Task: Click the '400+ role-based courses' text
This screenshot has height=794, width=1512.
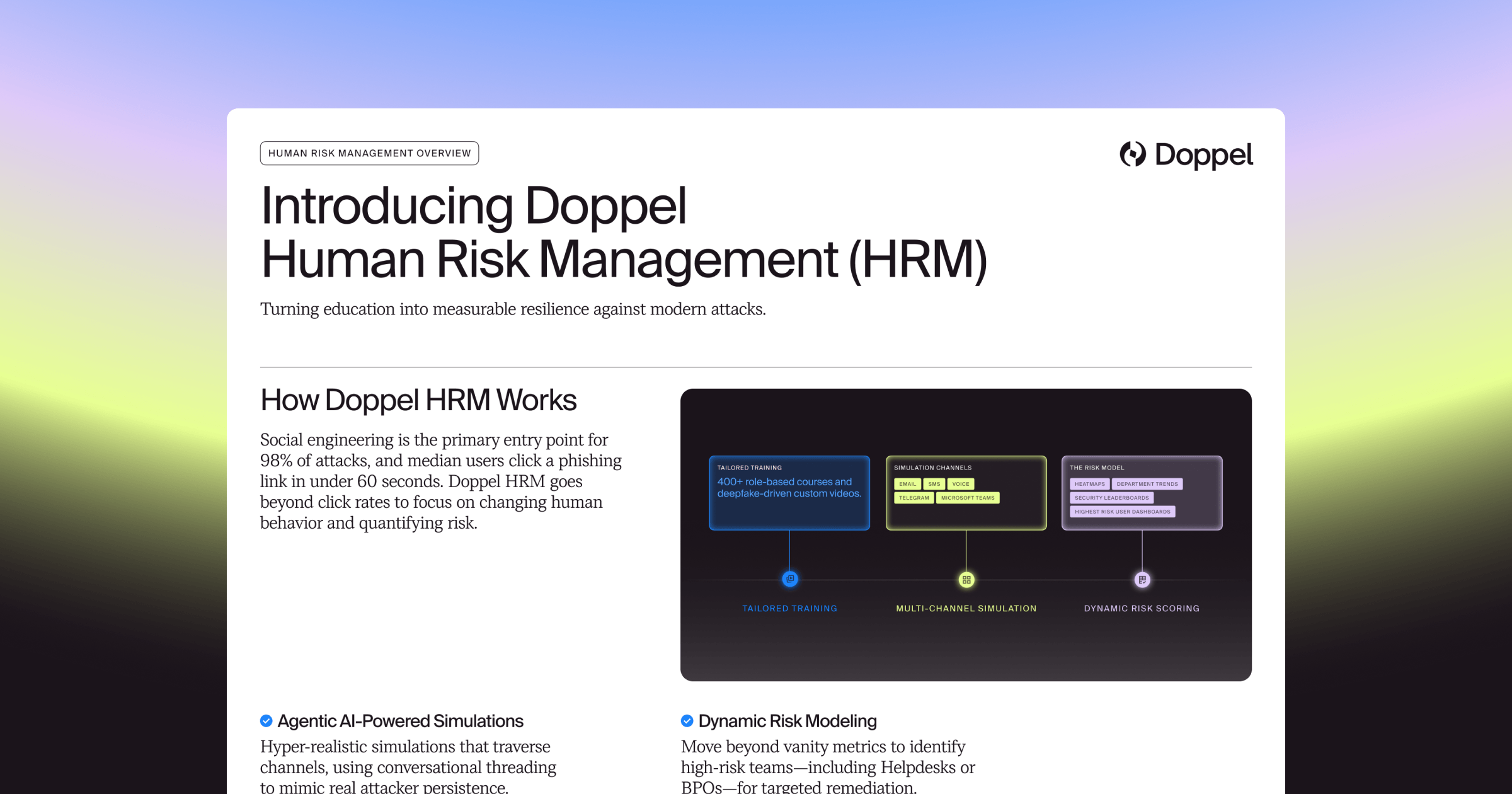Action: coord(789,487)
